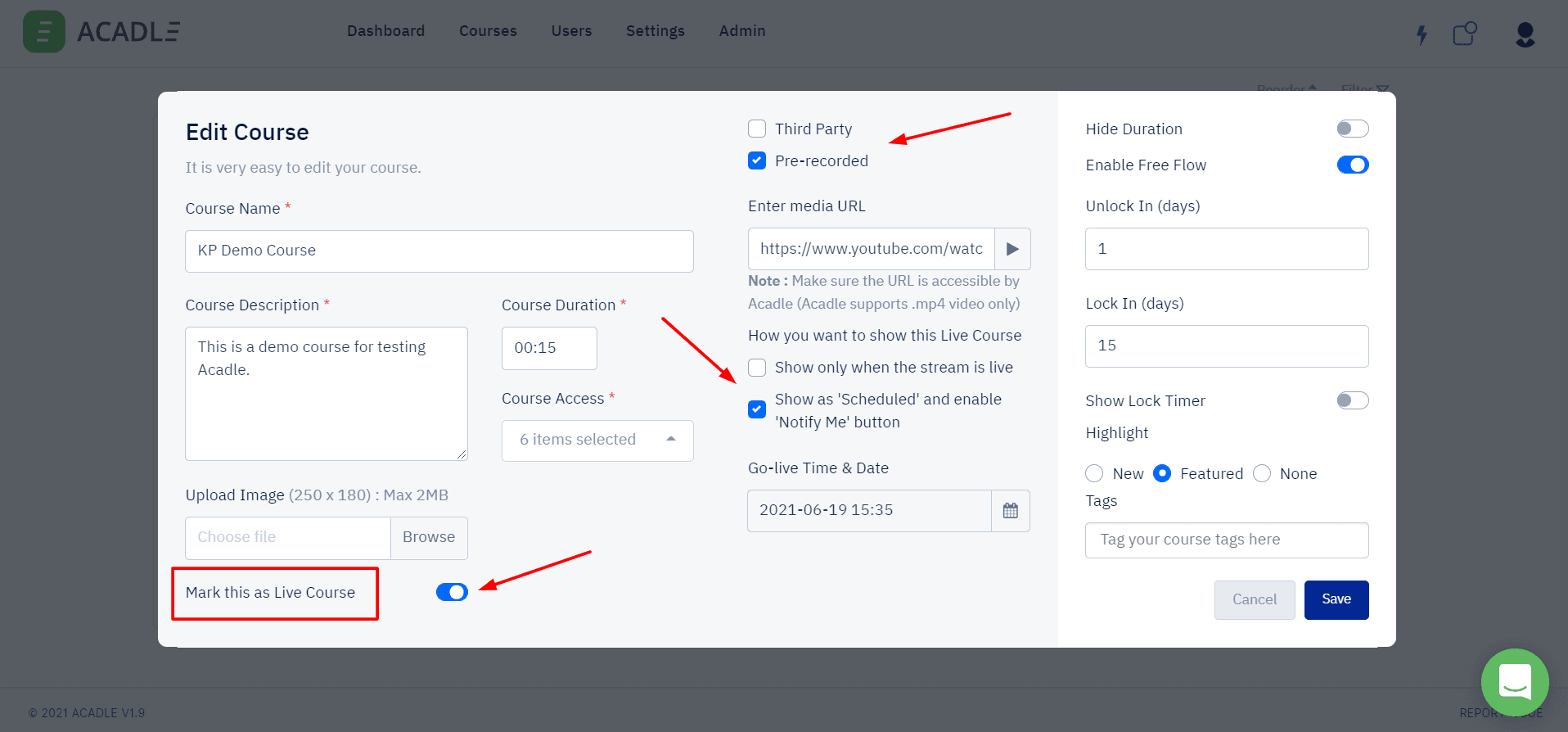Check the Third Party checkbox
The height and width of the screenshot is (732, 1568).
click(757, 129)
